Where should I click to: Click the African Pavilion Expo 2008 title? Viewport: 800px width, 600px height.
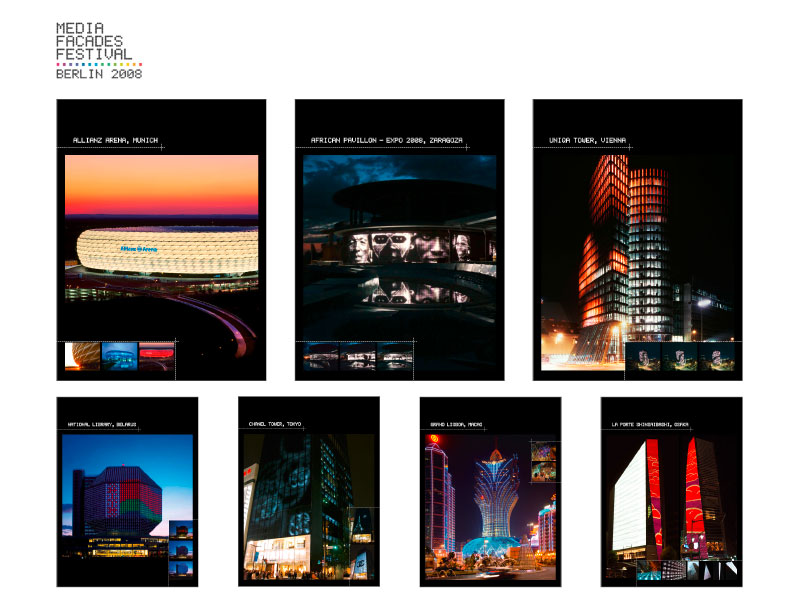(x=385, y=140)
